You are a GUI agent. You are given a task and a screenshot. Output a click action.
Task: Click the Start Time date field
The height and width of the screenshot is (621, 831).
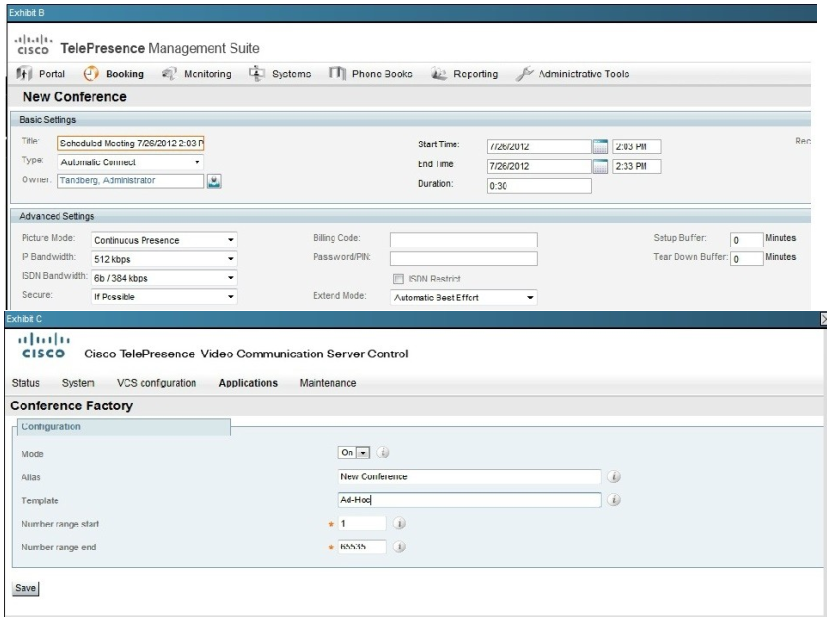click(539, 146)
